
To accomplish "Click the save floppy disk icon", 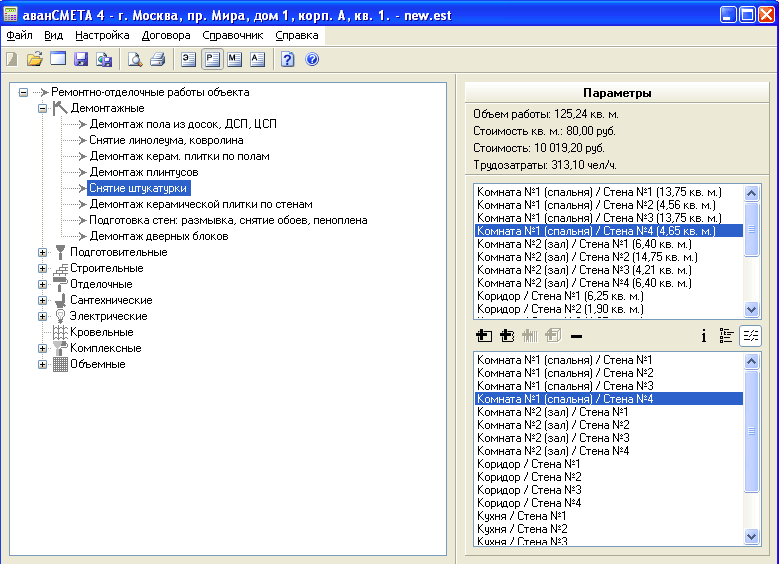I will click(81, 59).
